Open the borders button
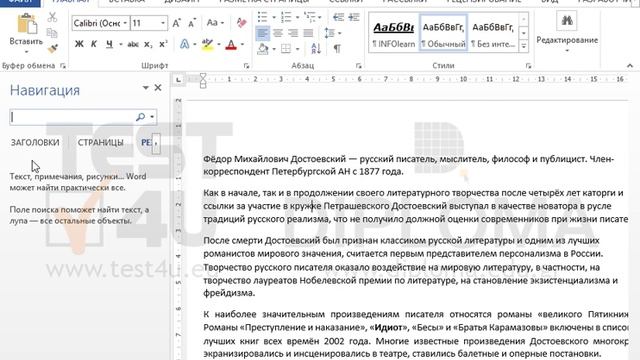The width and height of the screenshot is (640, 360). 286,49
